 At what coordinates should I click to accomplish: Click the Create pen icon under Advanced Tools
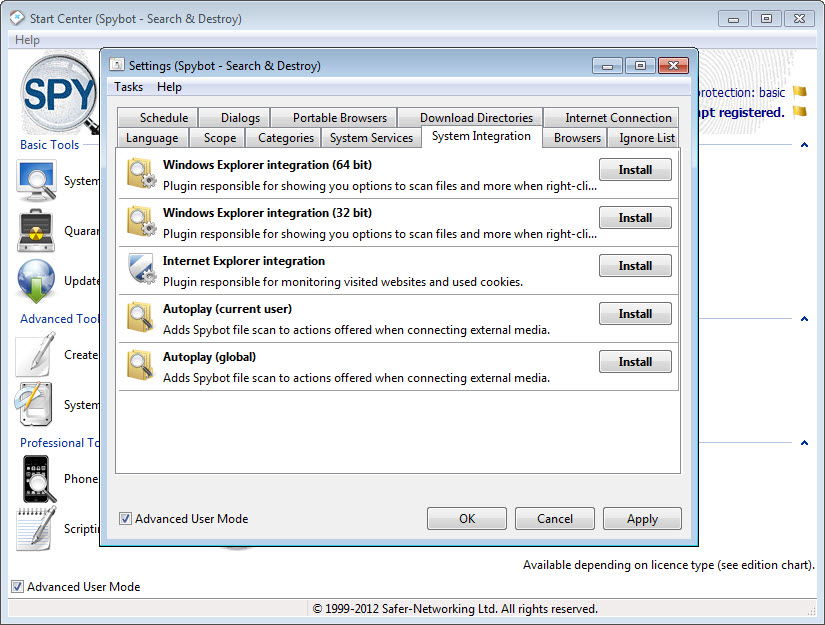(36, 355)
